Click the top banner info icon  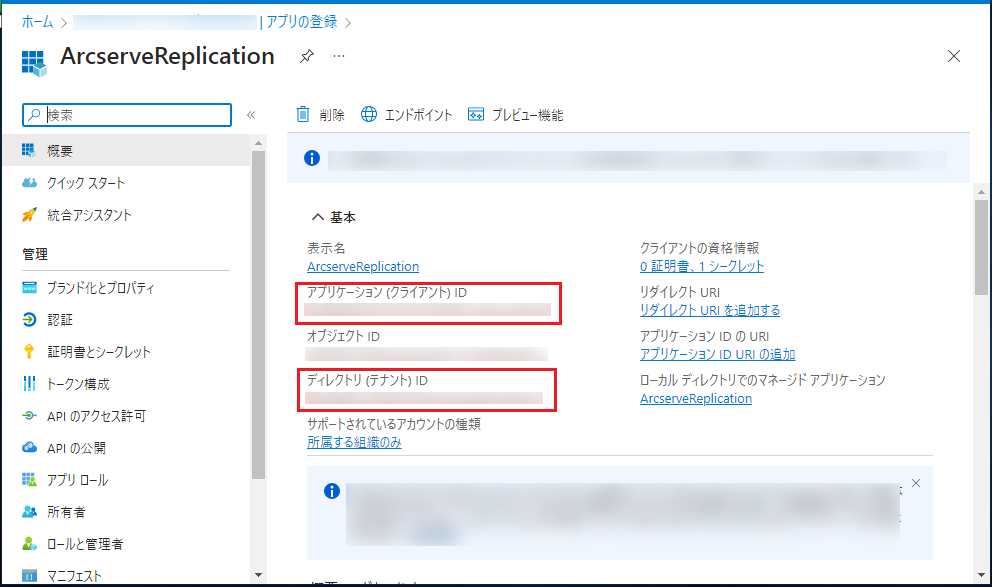pos(312,158)
